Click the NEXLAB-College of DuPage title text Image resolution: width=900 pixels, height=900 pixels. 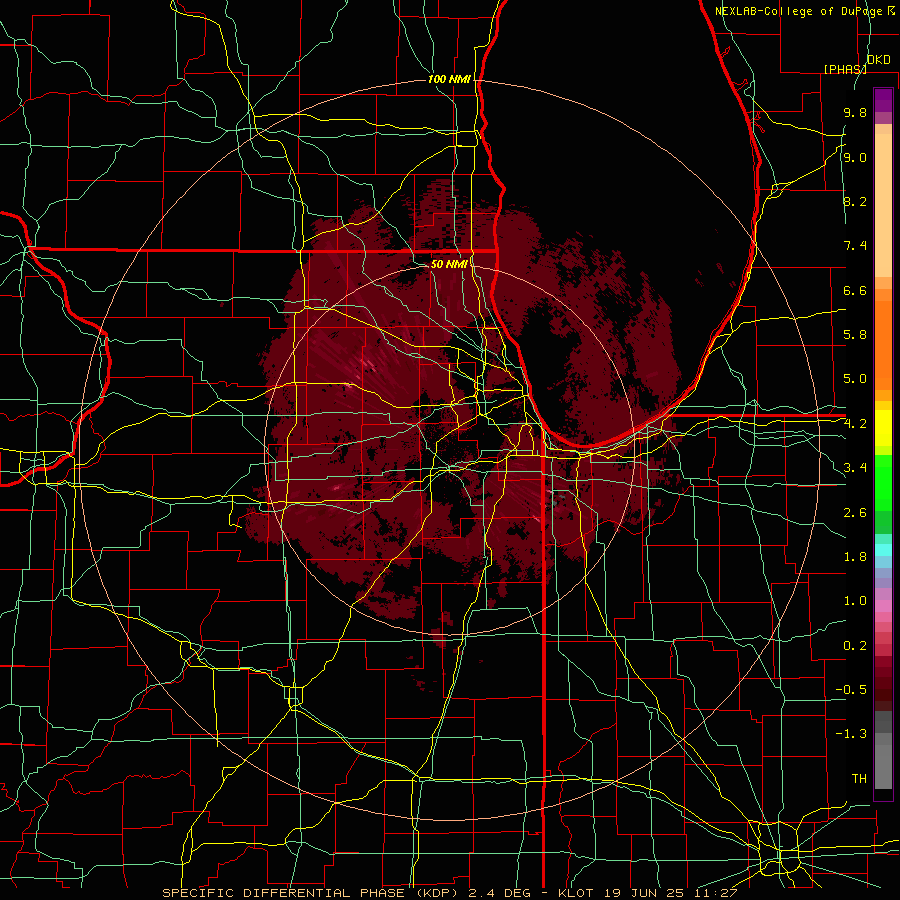coord(799,11)
